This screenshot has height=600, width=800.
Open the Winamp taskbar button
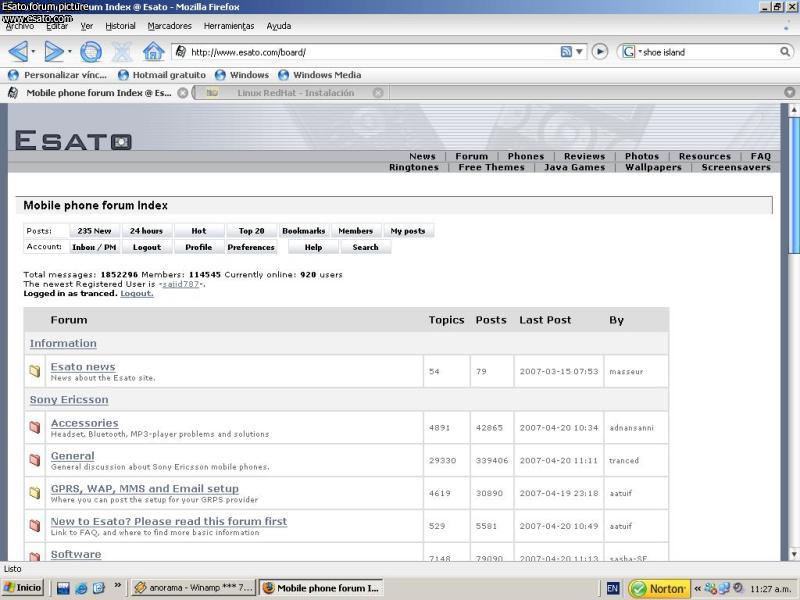coord(193,588)
